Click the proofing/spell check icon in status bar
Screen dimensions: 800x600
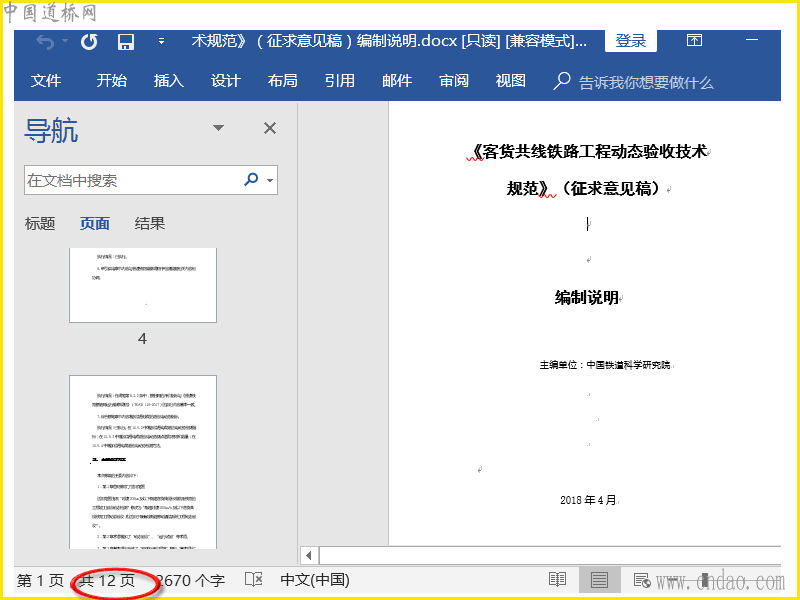coord(254,580)
